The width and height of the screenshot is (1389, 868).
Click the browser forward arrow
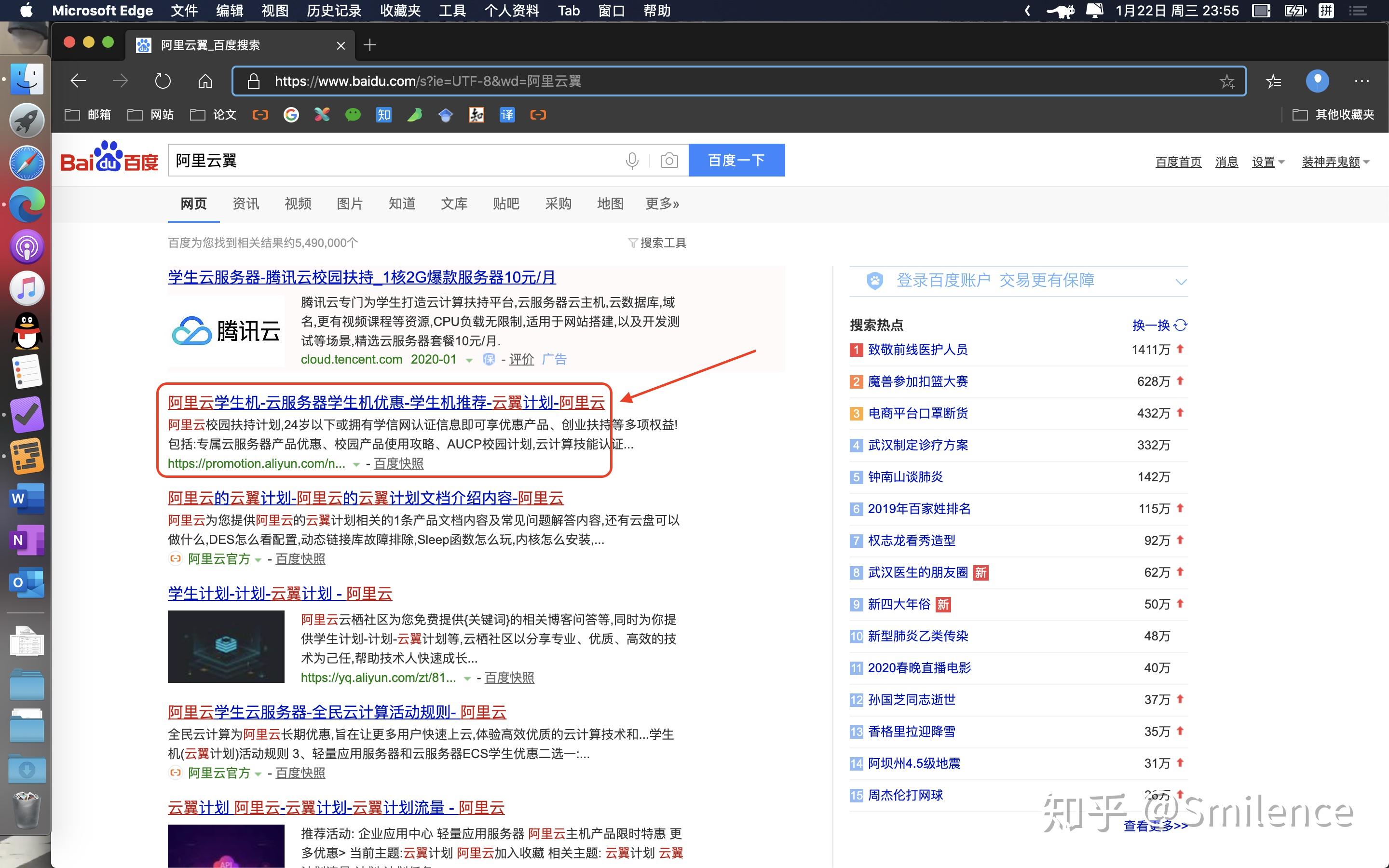tap(120, 81)
